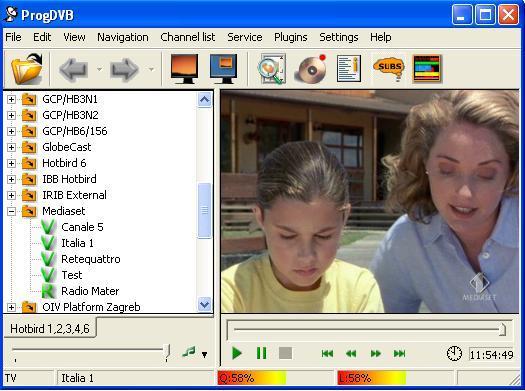Pause playback with the Pause button
The height and width of the screenshot is (391, 525).
pyautogui.click(x=261, y=353)
